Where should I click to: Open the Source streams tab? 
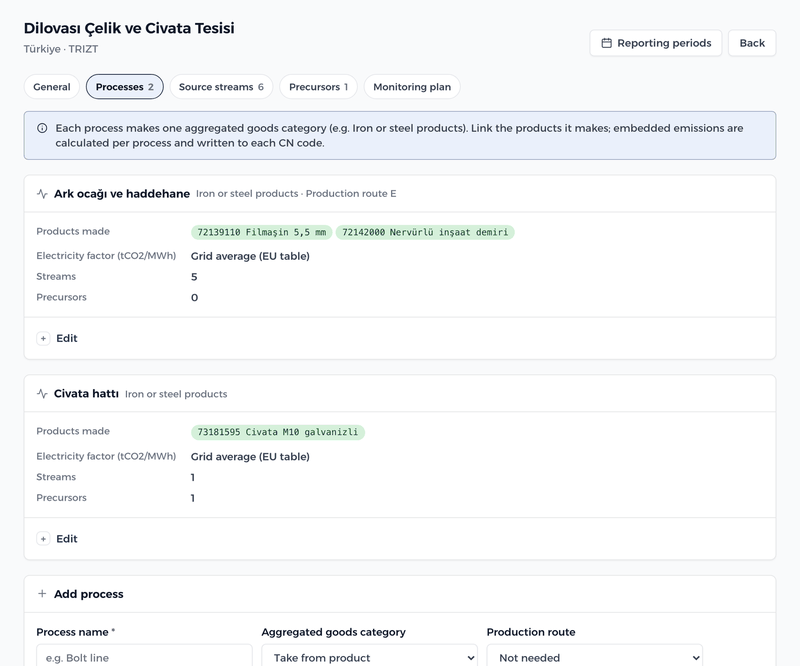coord(221,87)
